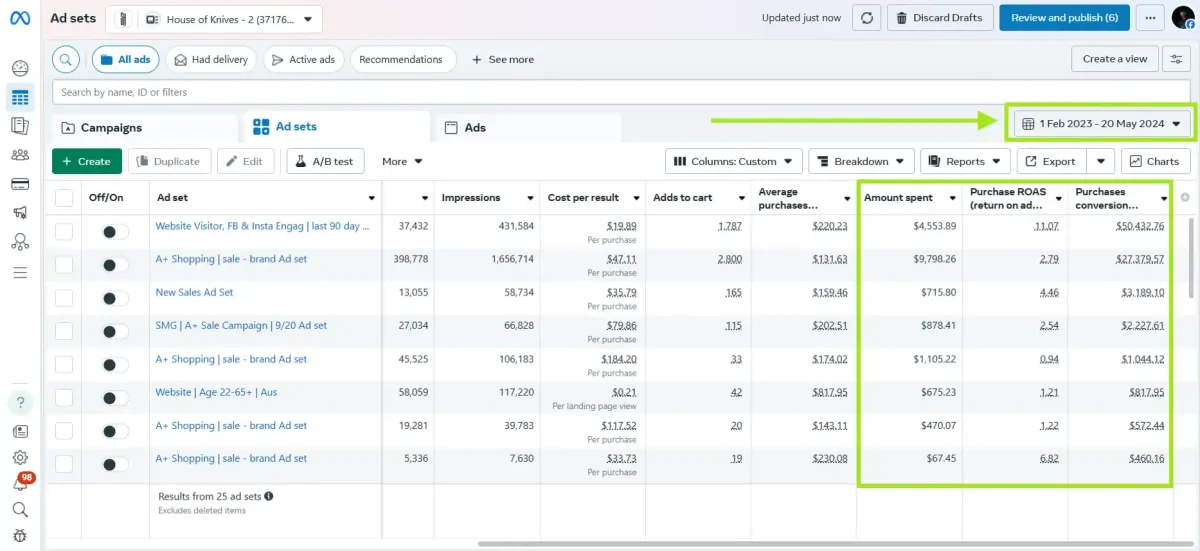Viewport: 1200px width, 551px height.
Task: Open the three-dot more options button
Action: [1151, 18]
